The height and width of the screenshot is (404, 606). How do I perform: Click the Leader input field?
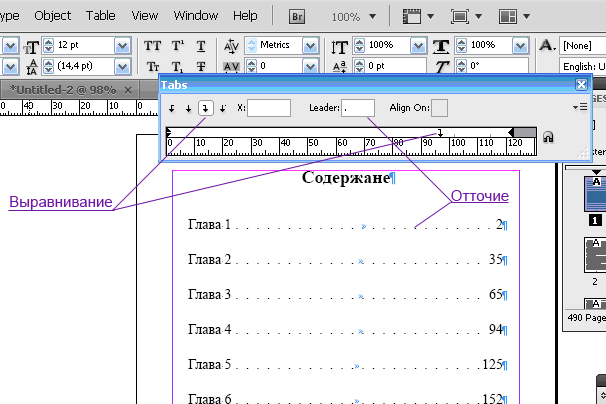coord(358,108)
